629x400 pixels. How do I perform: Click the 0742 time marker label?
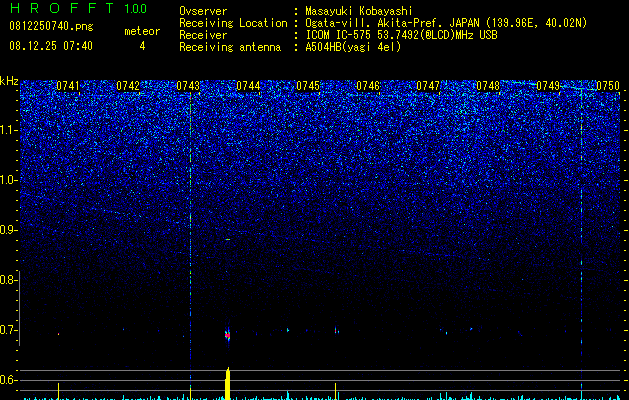tap(128, 86)
